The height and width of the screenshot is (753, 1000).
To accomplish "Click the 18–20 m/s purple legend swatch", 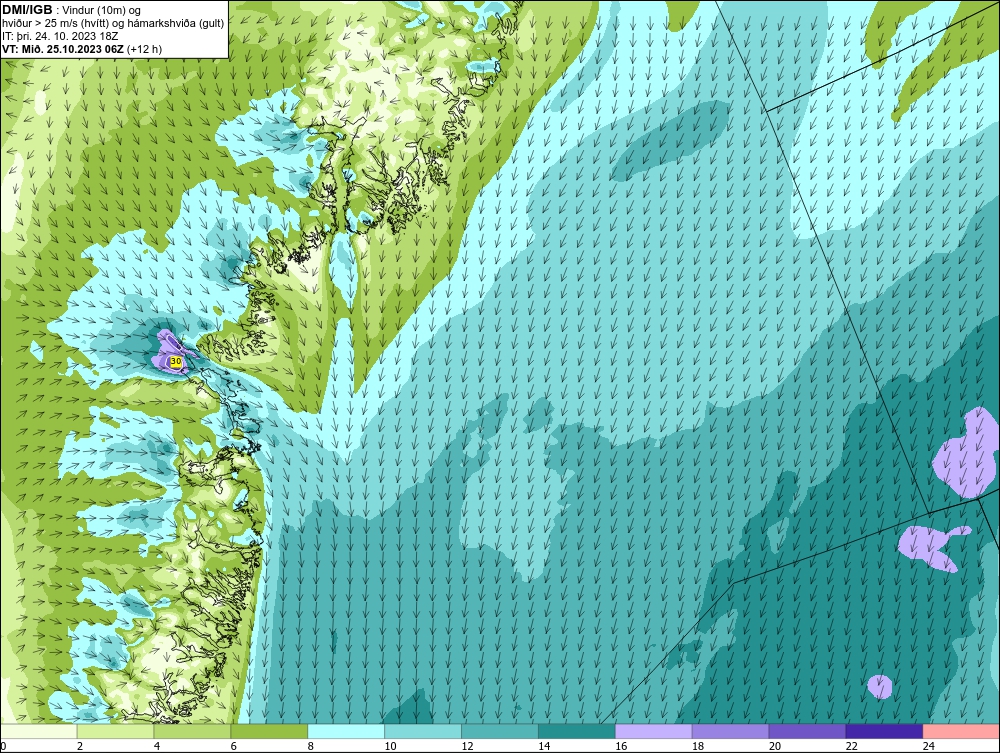I will click(x=730, y=731).
